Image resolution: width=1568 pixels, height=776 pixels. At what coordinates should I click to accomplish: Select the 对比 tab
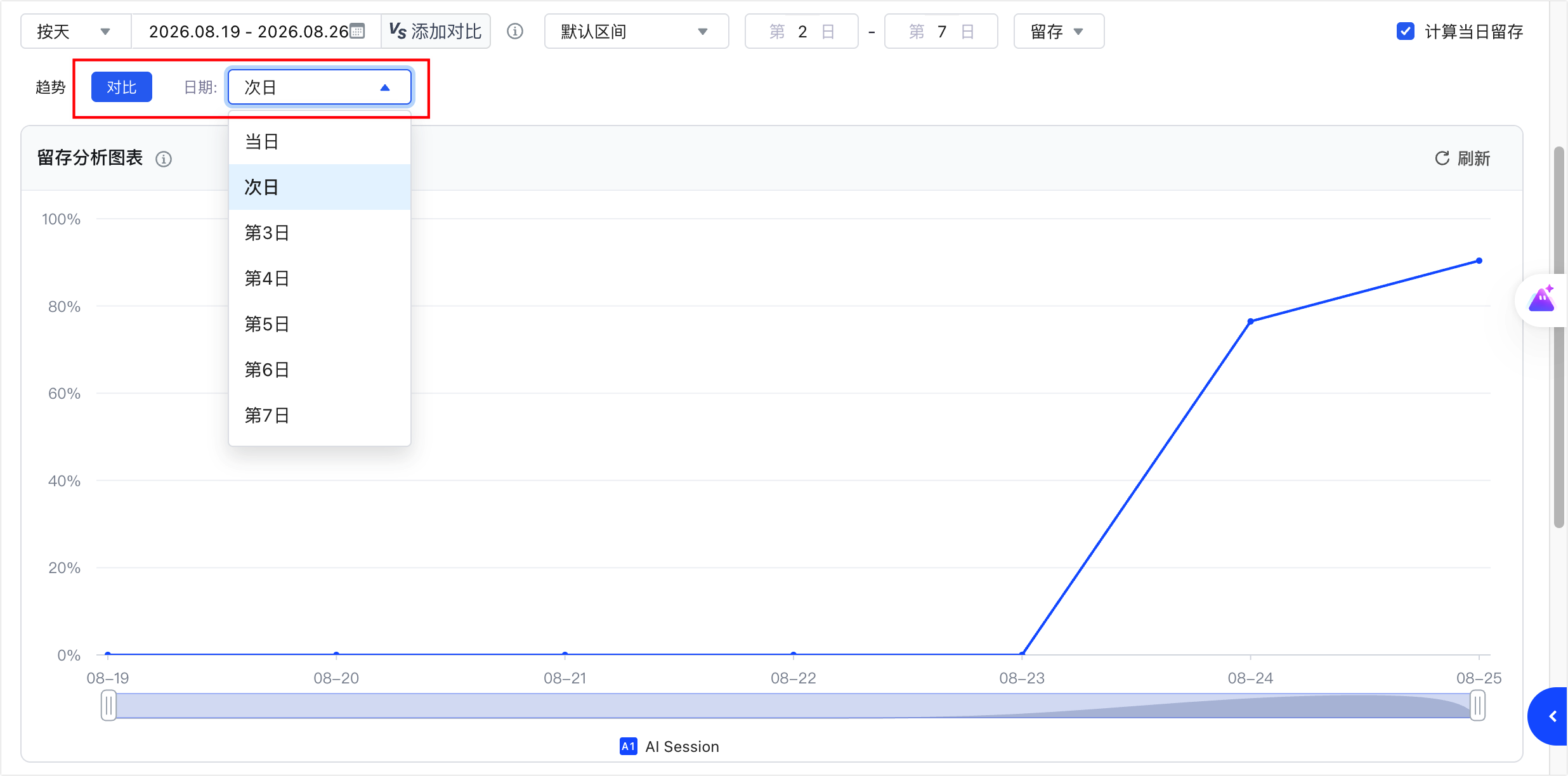pyautogui.click(x=122, y=87)
